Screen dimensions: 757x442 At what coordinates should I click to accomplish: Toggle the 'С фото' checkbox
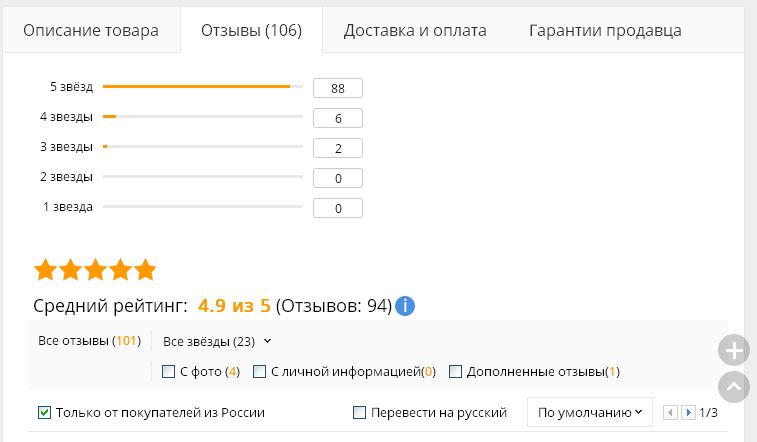[168, 372]
